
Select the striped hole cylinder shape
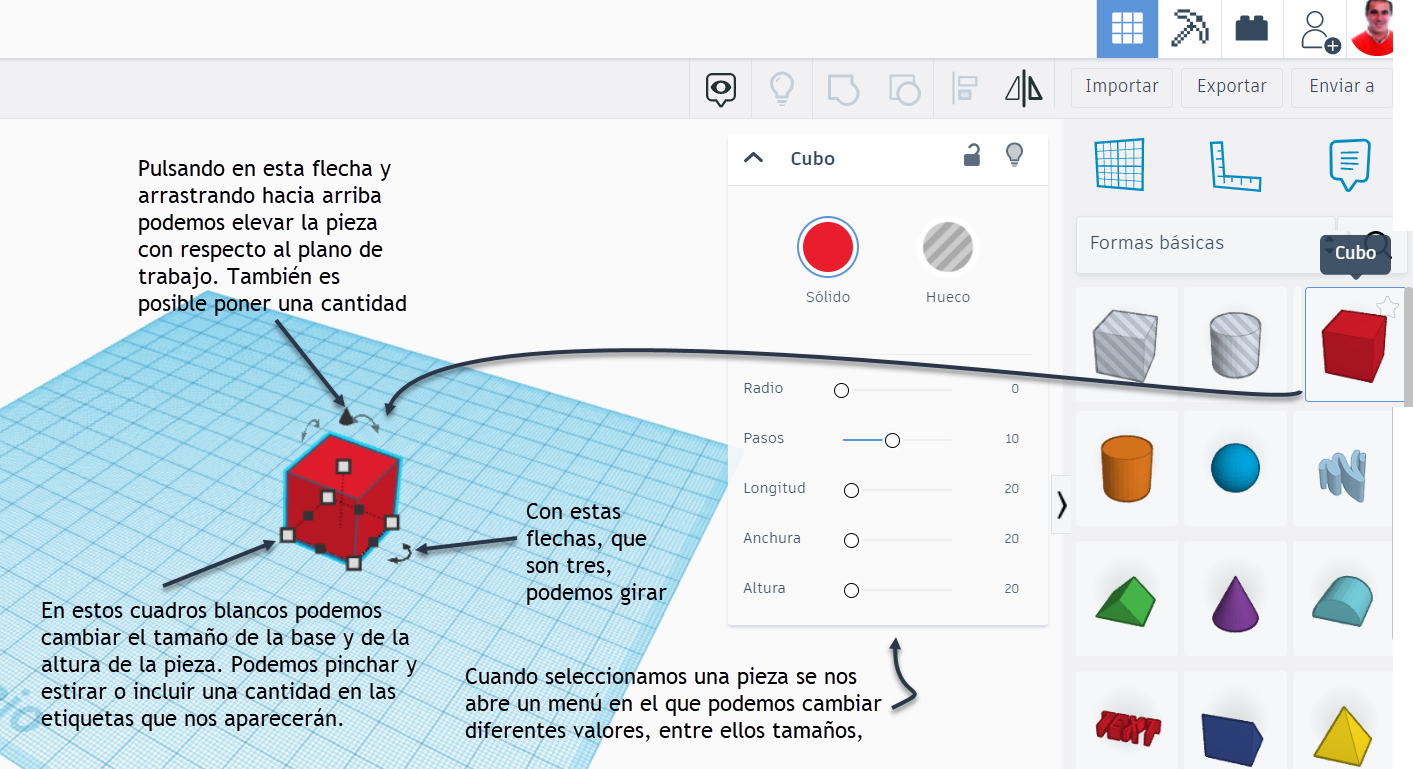click(1237, 345)
